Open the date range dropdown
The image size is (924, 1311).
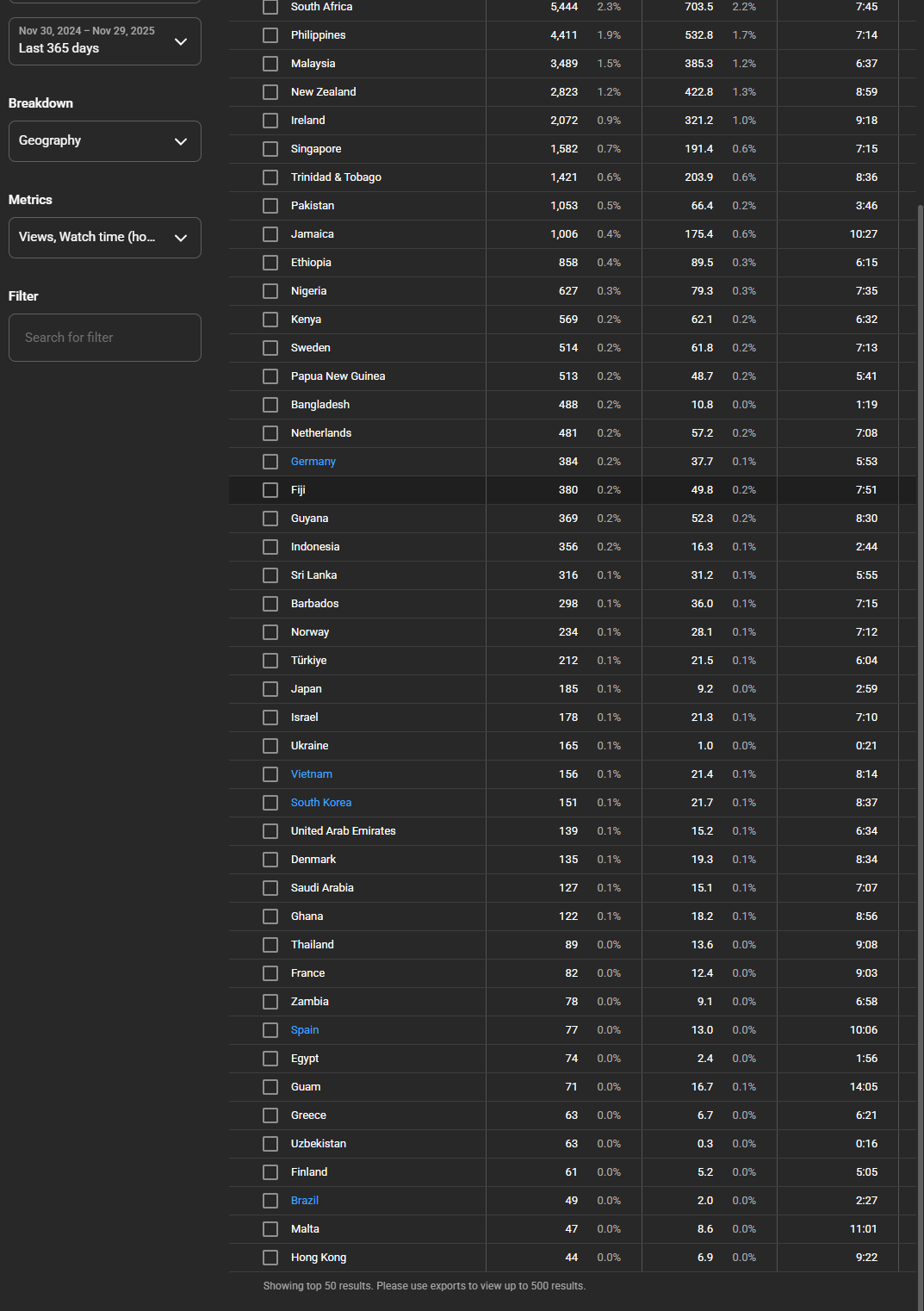tap(104, 40)
